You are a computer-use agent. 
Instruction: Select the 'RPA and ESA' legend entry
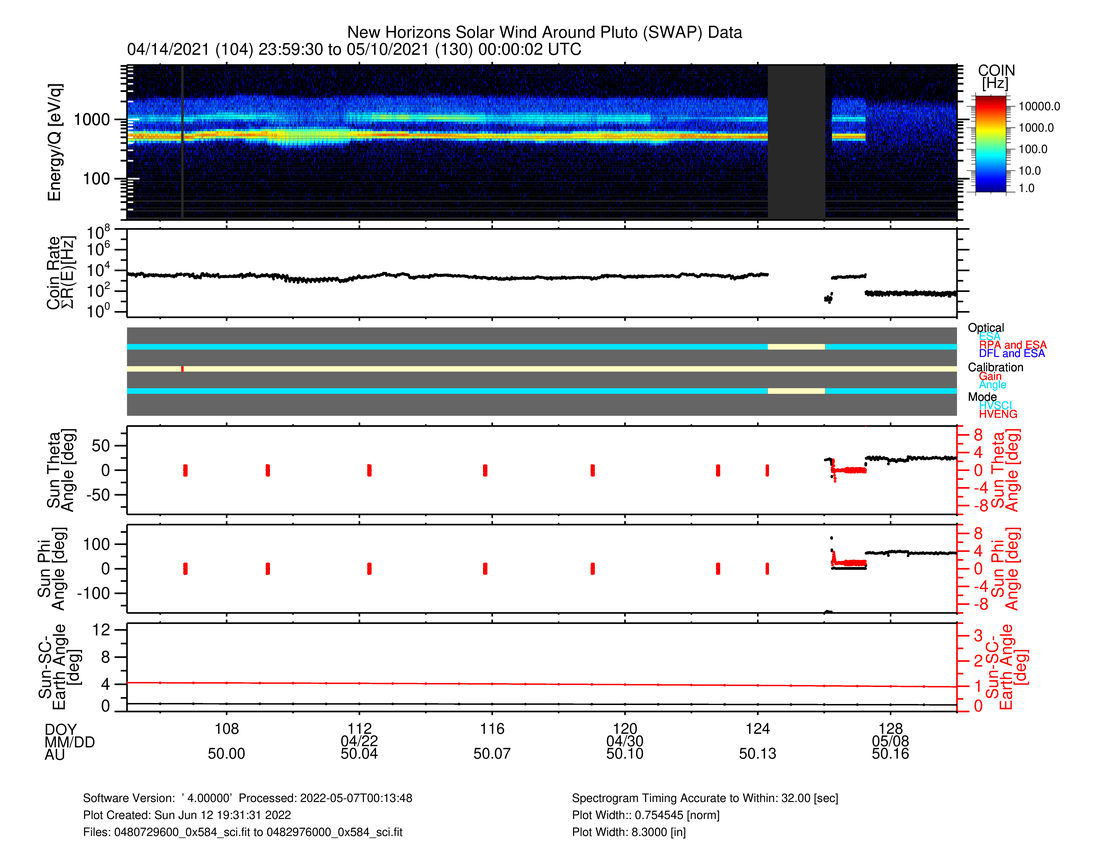[x=1012, y=345]
